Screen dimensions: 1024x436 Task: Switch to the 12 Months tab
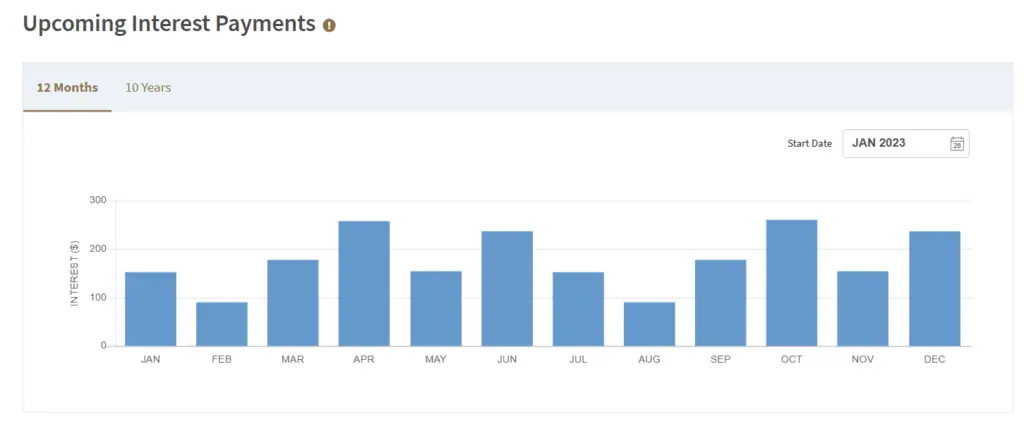pos(67,87)
